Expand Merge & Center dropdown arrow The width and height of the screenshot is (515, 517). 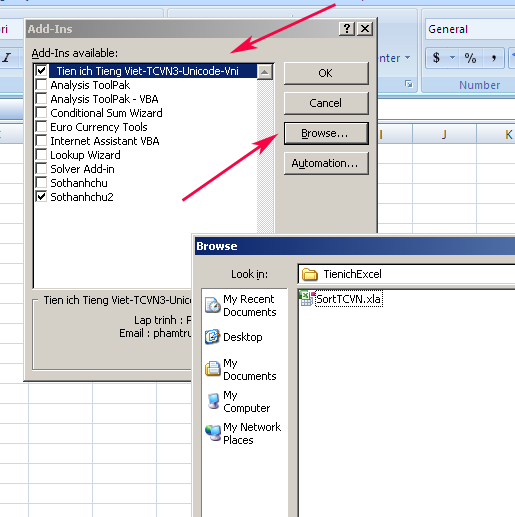coord(408,58)
